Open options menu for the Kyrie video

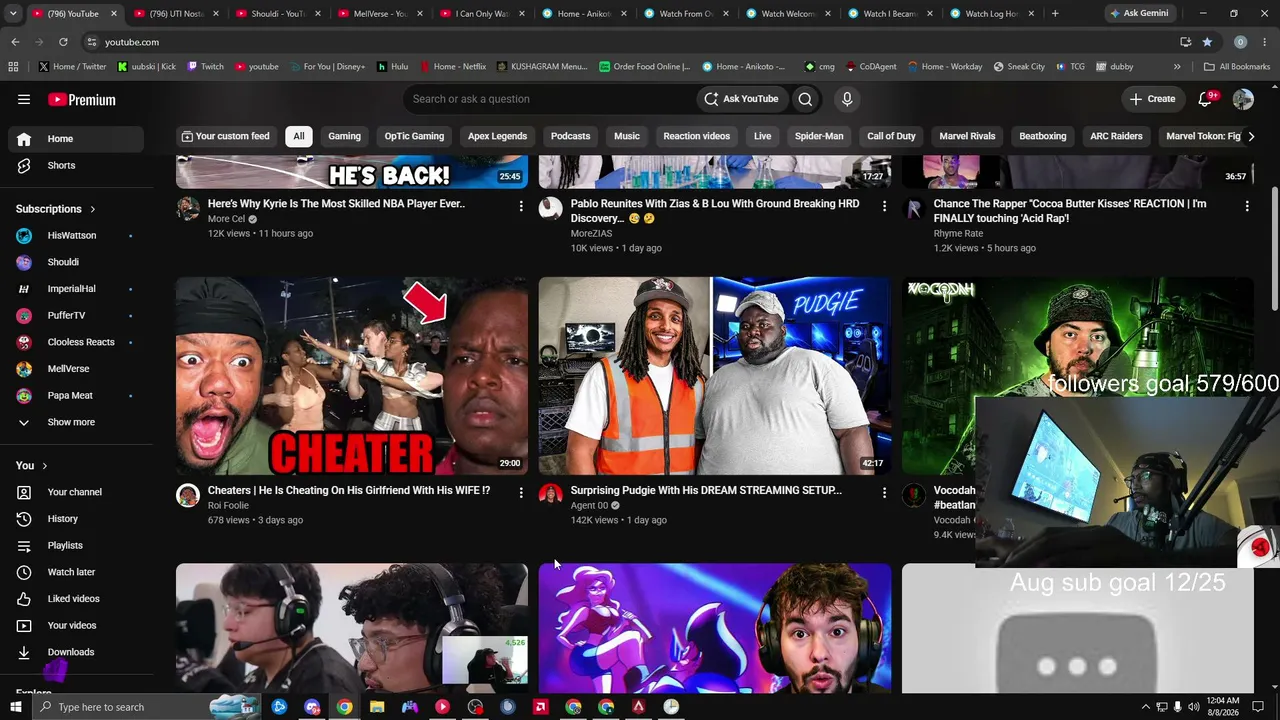coord(521,206)
